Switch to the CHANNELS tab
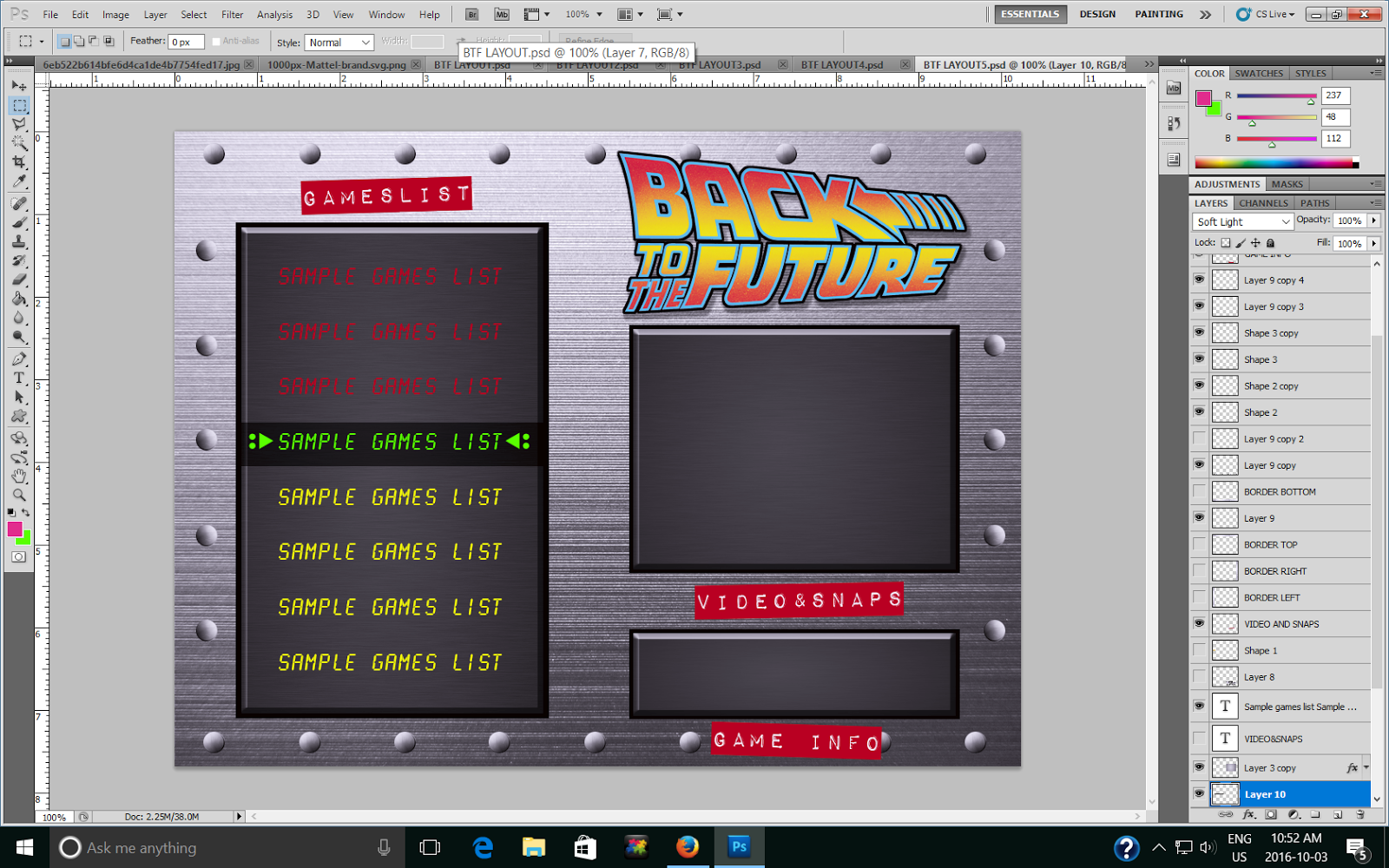Viewport: 1389px width, 868px height. 1263,202
